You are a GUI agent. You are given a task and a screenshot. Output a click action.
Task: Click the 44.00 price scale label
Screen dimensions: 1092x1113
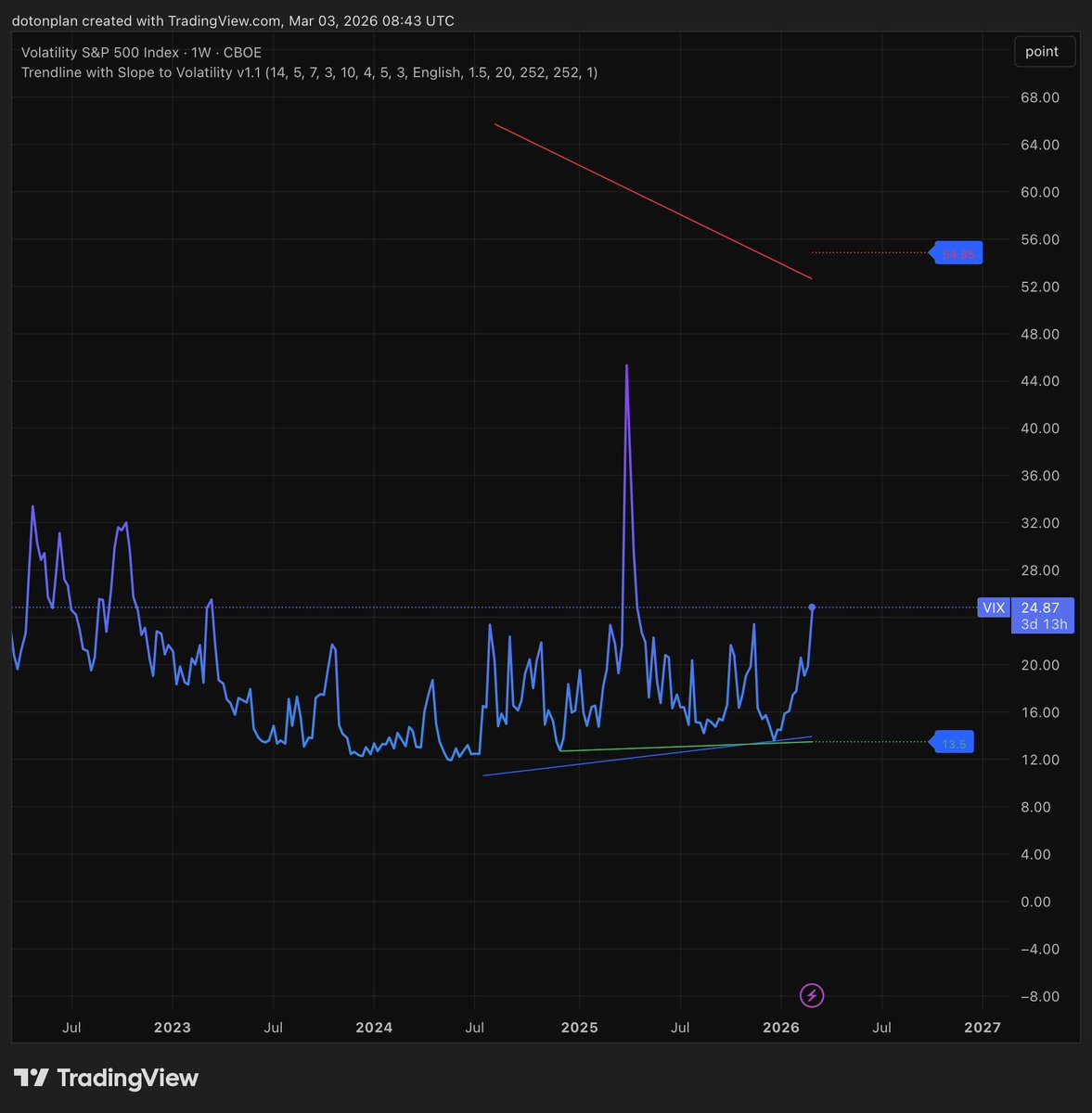point(1039,381)
